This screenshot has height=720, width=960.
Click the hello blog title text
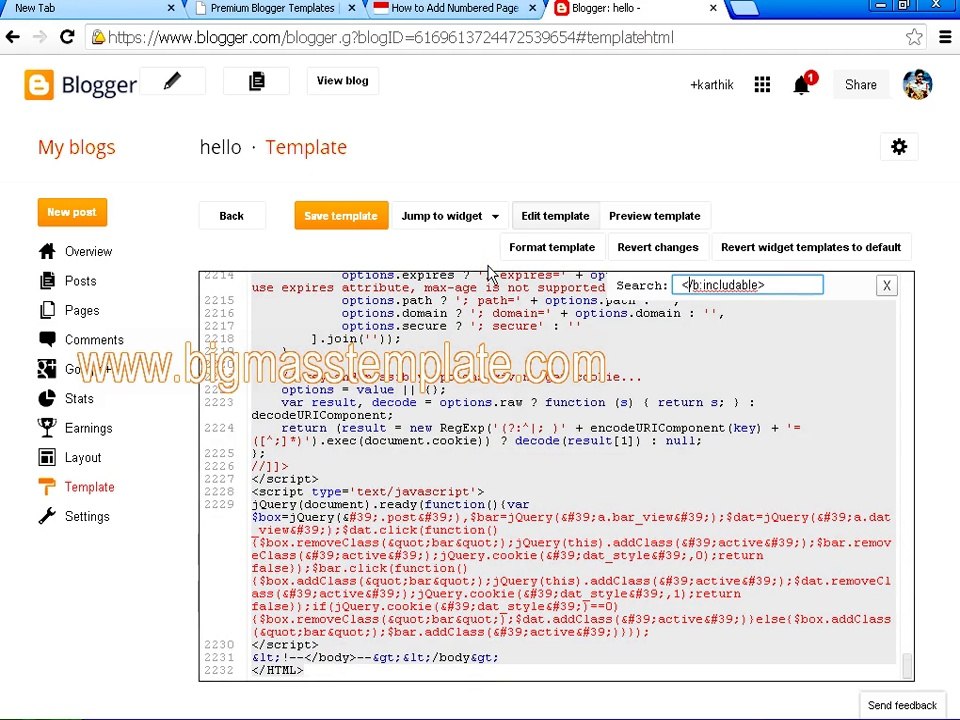[x=220, y=147]
